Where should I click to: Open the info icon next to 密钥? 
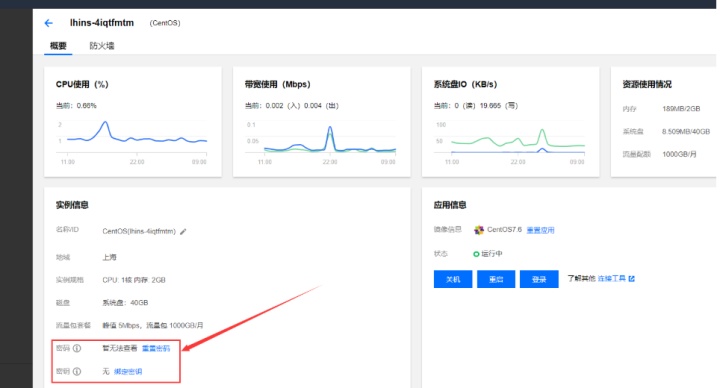tap(77, 371)
